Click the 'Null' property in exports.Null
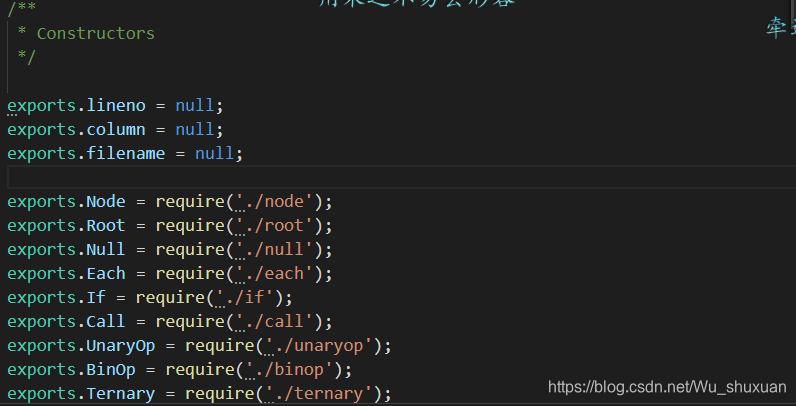Viewport: 796px width, 406px height. tap(106, 249)
